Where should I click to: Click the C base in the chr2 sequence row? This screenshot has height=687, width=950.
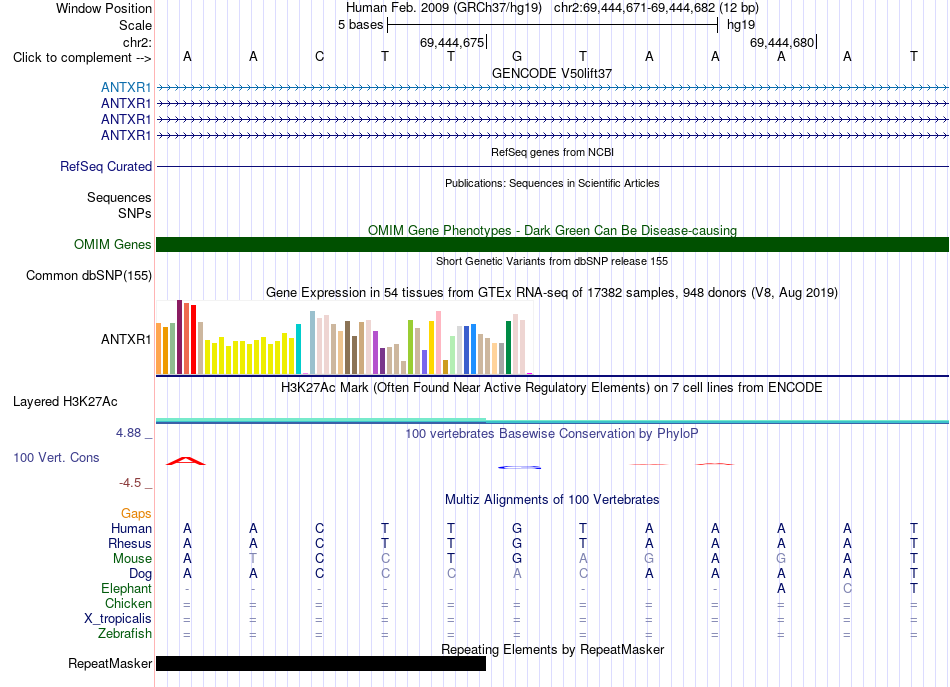pos(319,56)
